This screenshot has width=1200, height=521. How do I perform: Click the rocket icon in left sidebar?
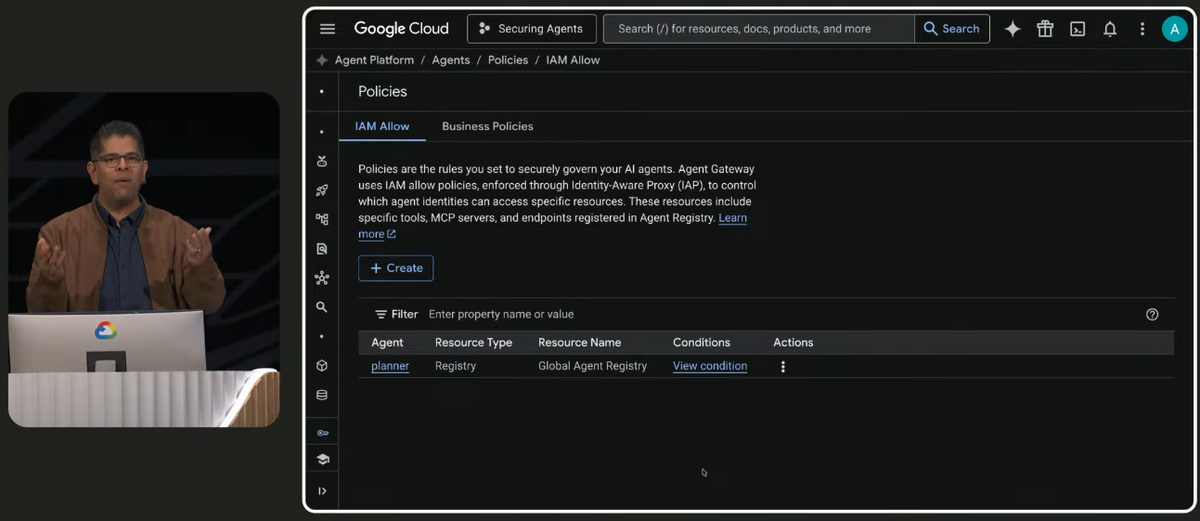pyautogui.click(x=322, y=190)
